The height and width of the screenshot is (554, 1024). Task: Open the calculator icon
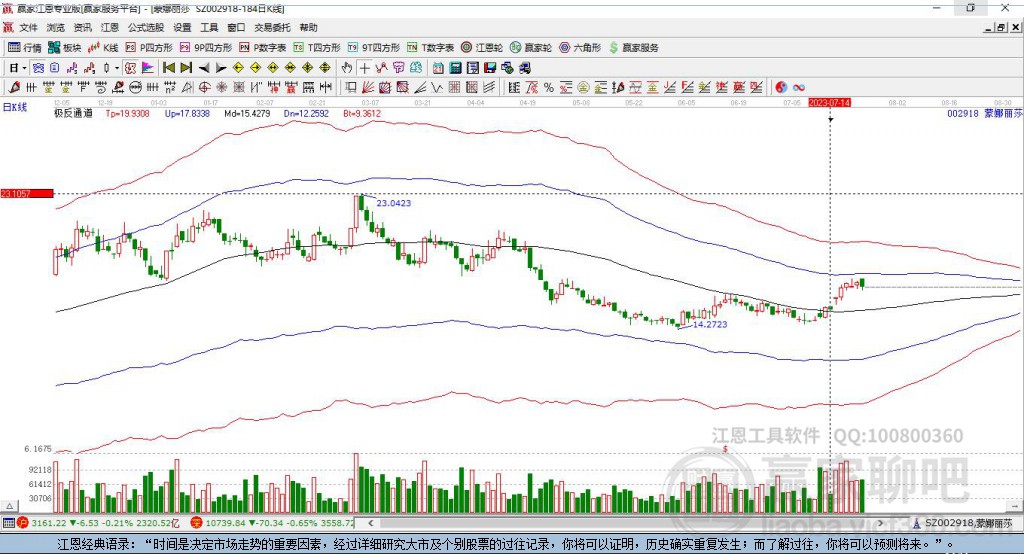456,68
